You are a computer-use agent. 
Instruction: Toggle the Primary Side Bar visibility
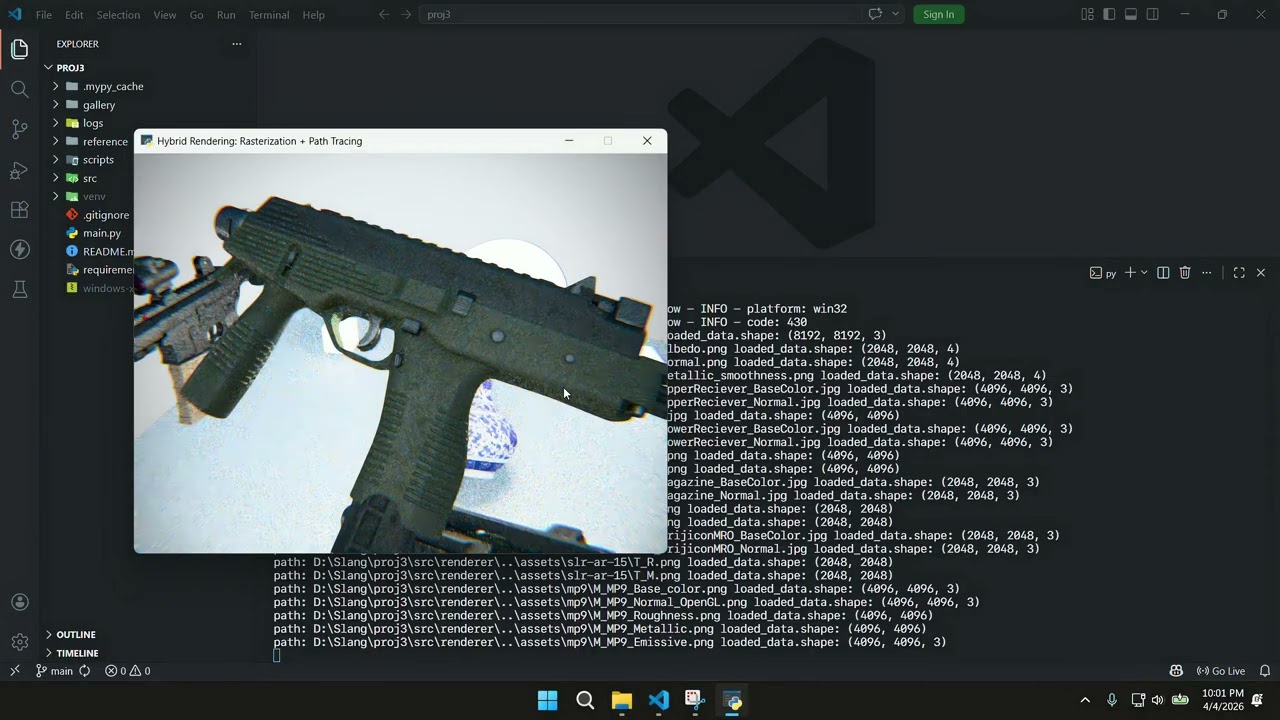click(x=1109, y=14)
